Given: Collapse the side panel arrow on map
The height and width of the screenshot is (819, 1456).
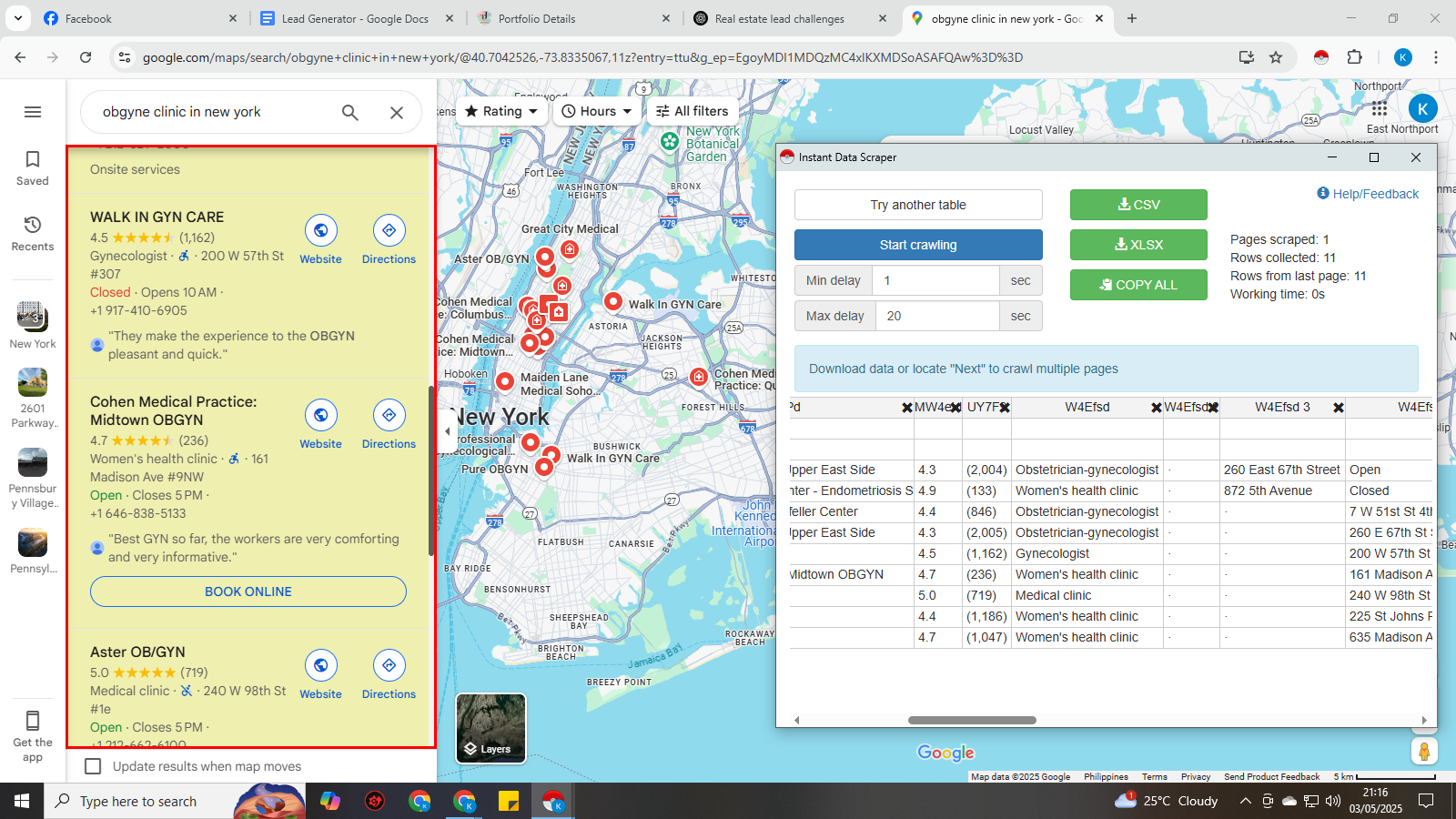Looking at the screenshot, I should pos(447,431).
